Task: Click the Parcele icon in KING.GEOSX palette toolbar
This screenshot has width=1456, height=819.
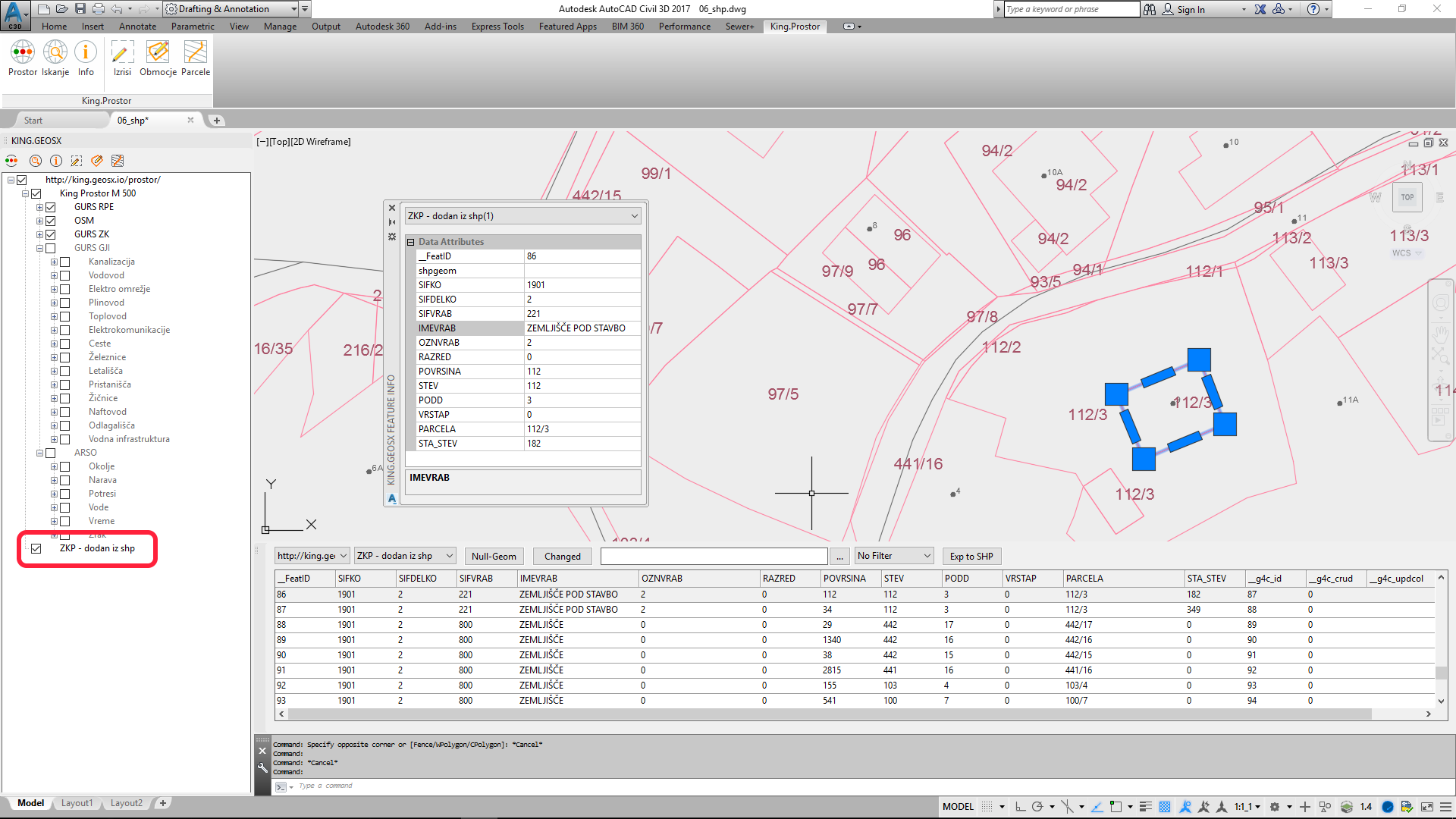Action: (x=118, y=161)
